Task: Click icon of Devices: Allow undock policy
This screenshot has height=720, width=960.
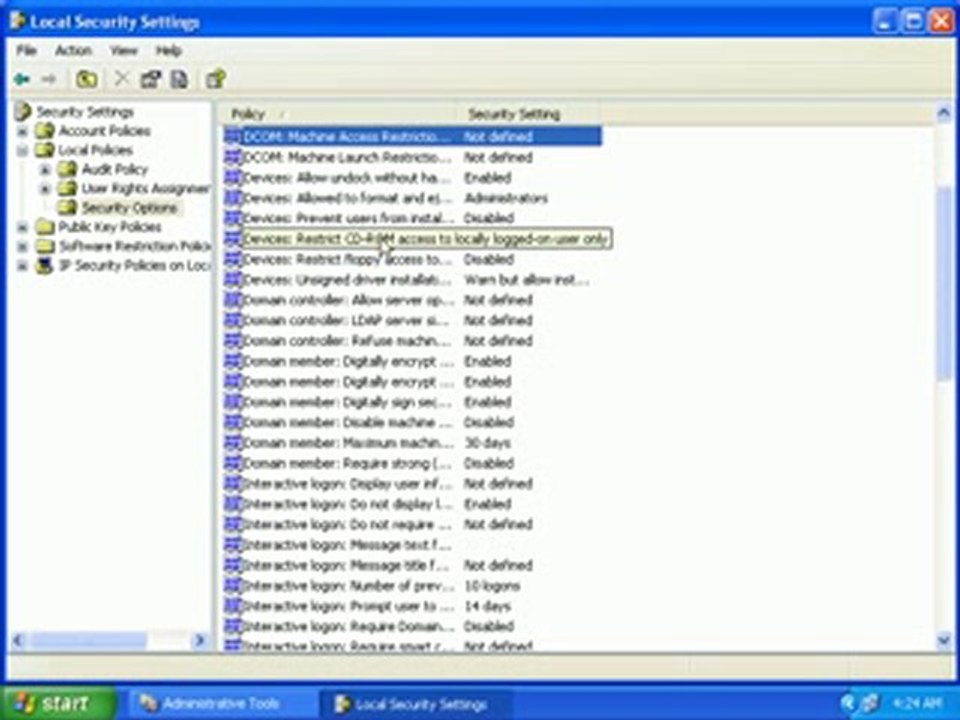Action: [233, 178]
